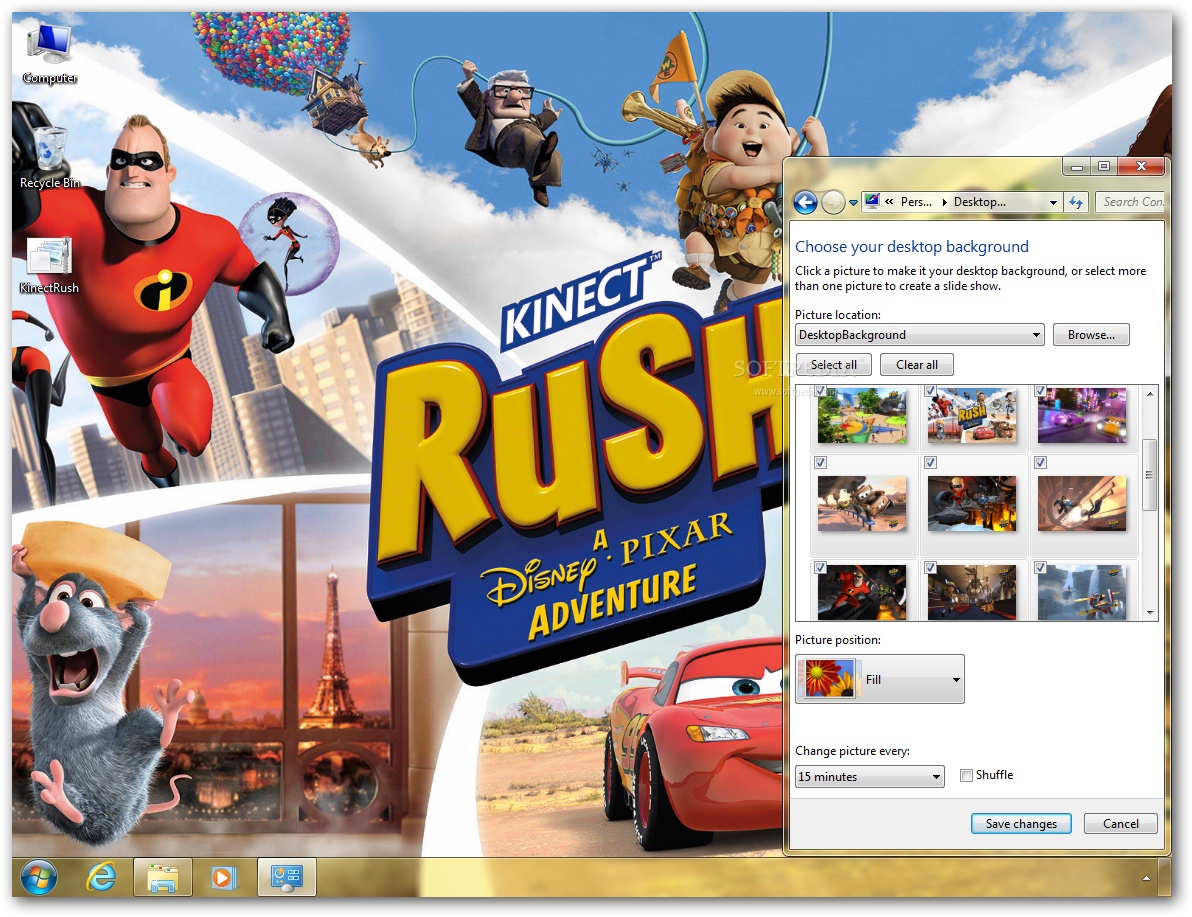The height and width of the screenshot is (917, 1192).
Task: Select the Mater tow truck wallpaper thumbnail
Action: pos(862,503)
